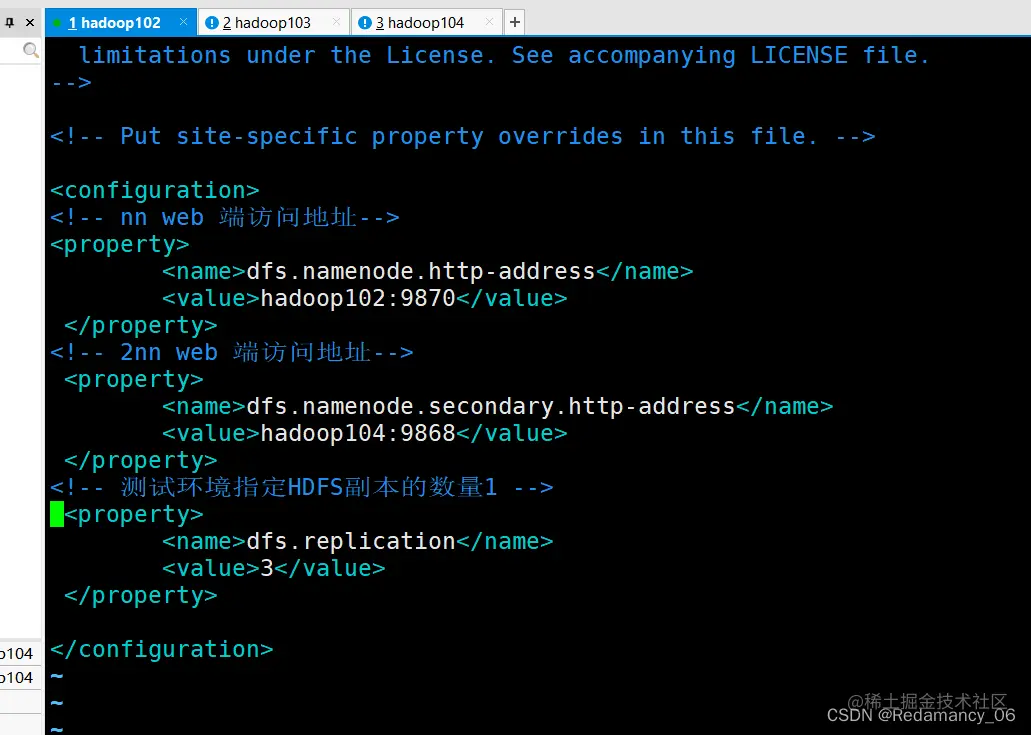Click the green cursor block before <property>
This screenshot has height=735, width=1031.
[57, 514]
